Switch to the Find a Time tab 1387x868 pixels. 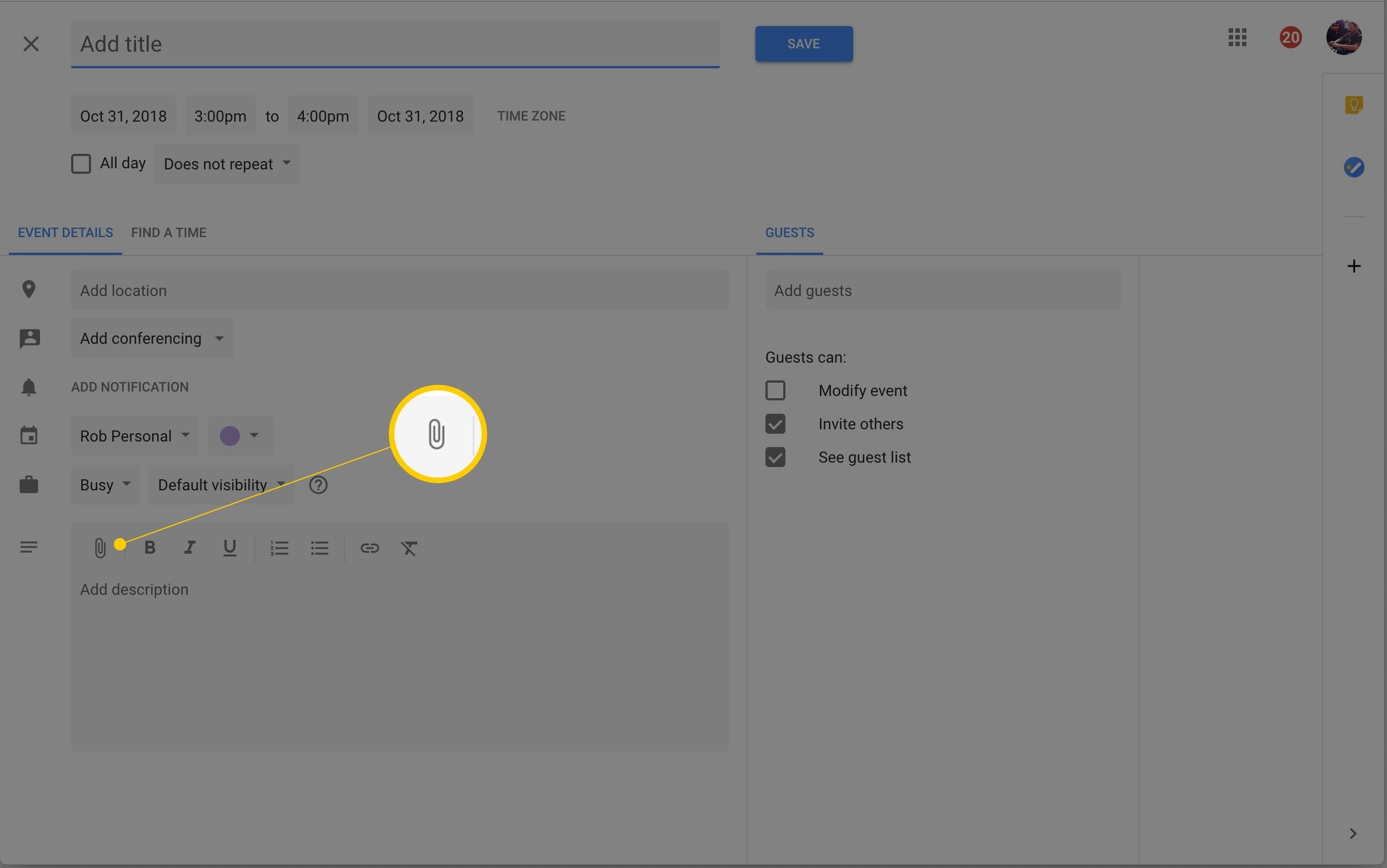(168, 232)
